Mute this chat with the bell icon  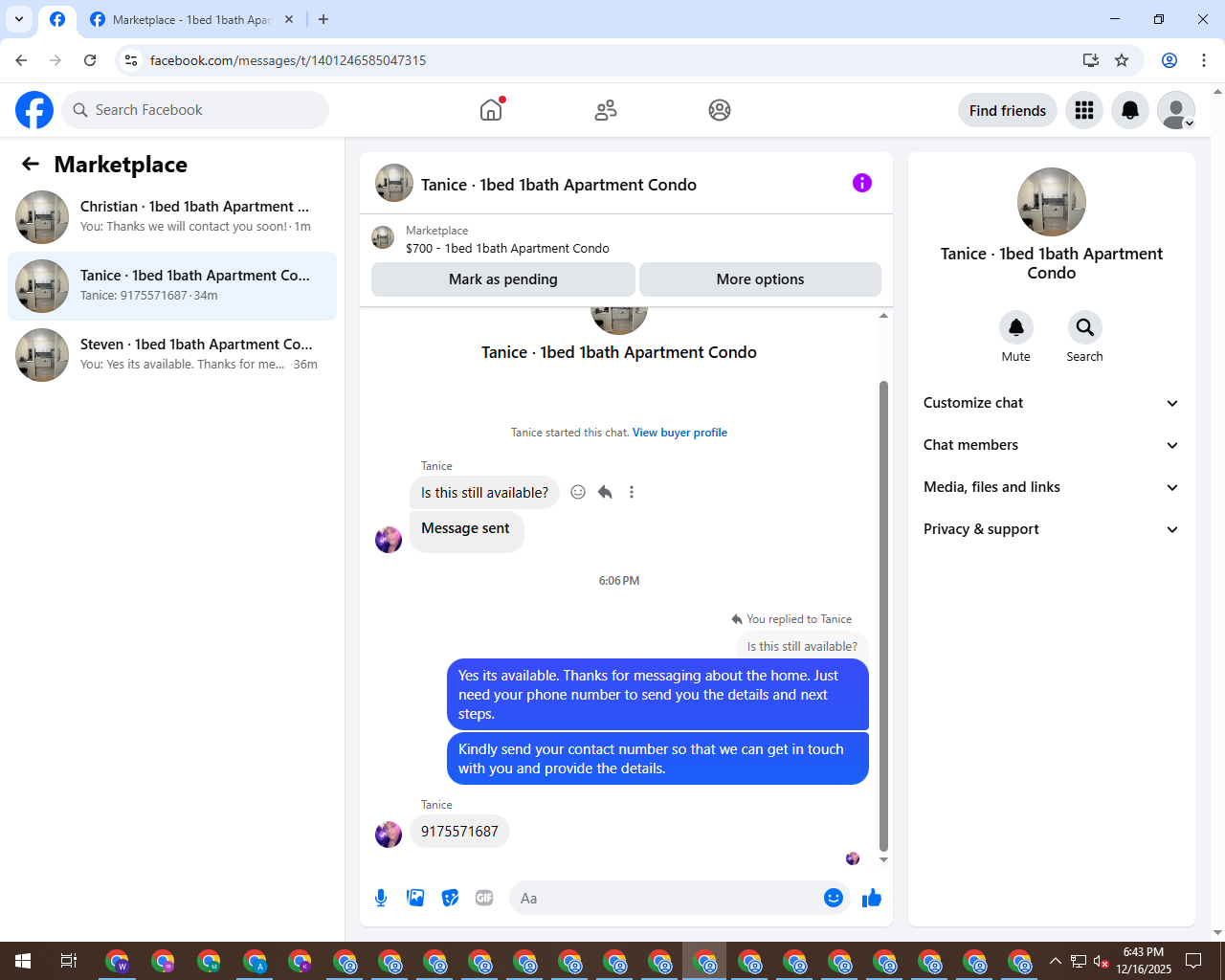(x=1016, y=327)
